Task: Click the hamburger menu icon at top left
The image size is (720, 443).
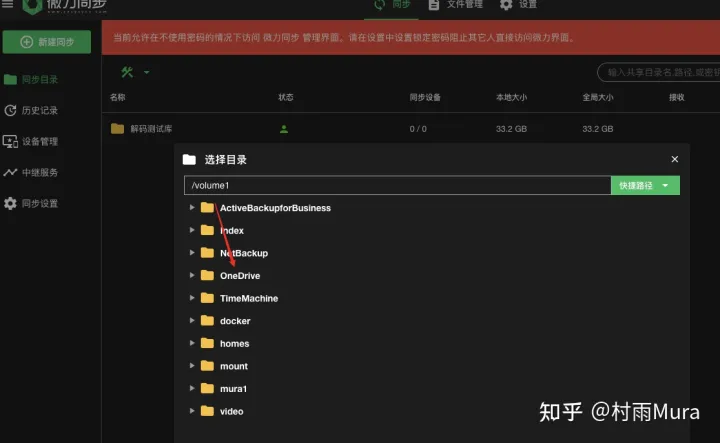Action: click(7, 4)
